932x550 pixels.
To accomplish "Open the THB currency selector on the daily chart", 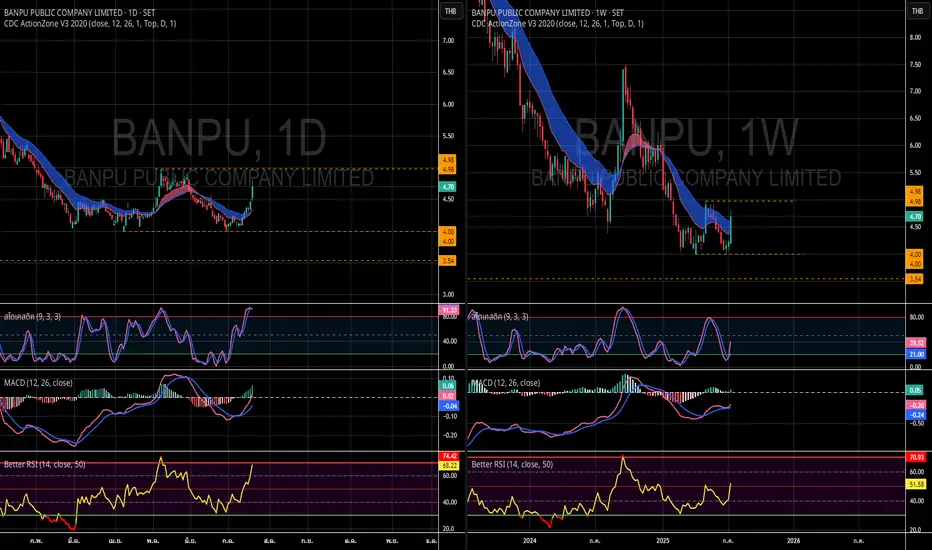I will coord(448,11).
